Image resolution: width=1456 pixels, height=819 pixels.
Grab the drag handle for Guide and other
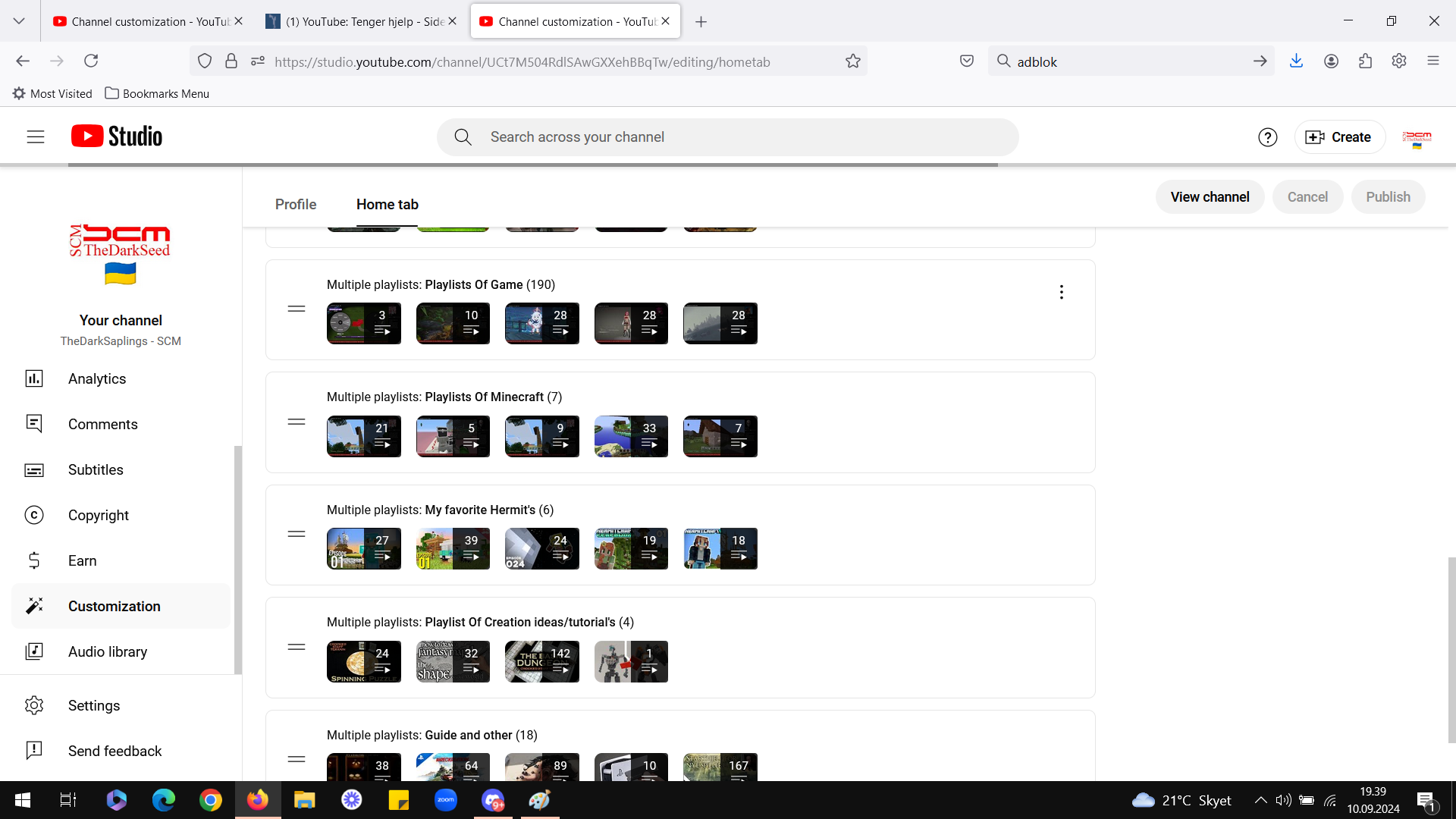click(x=297, y=759)
